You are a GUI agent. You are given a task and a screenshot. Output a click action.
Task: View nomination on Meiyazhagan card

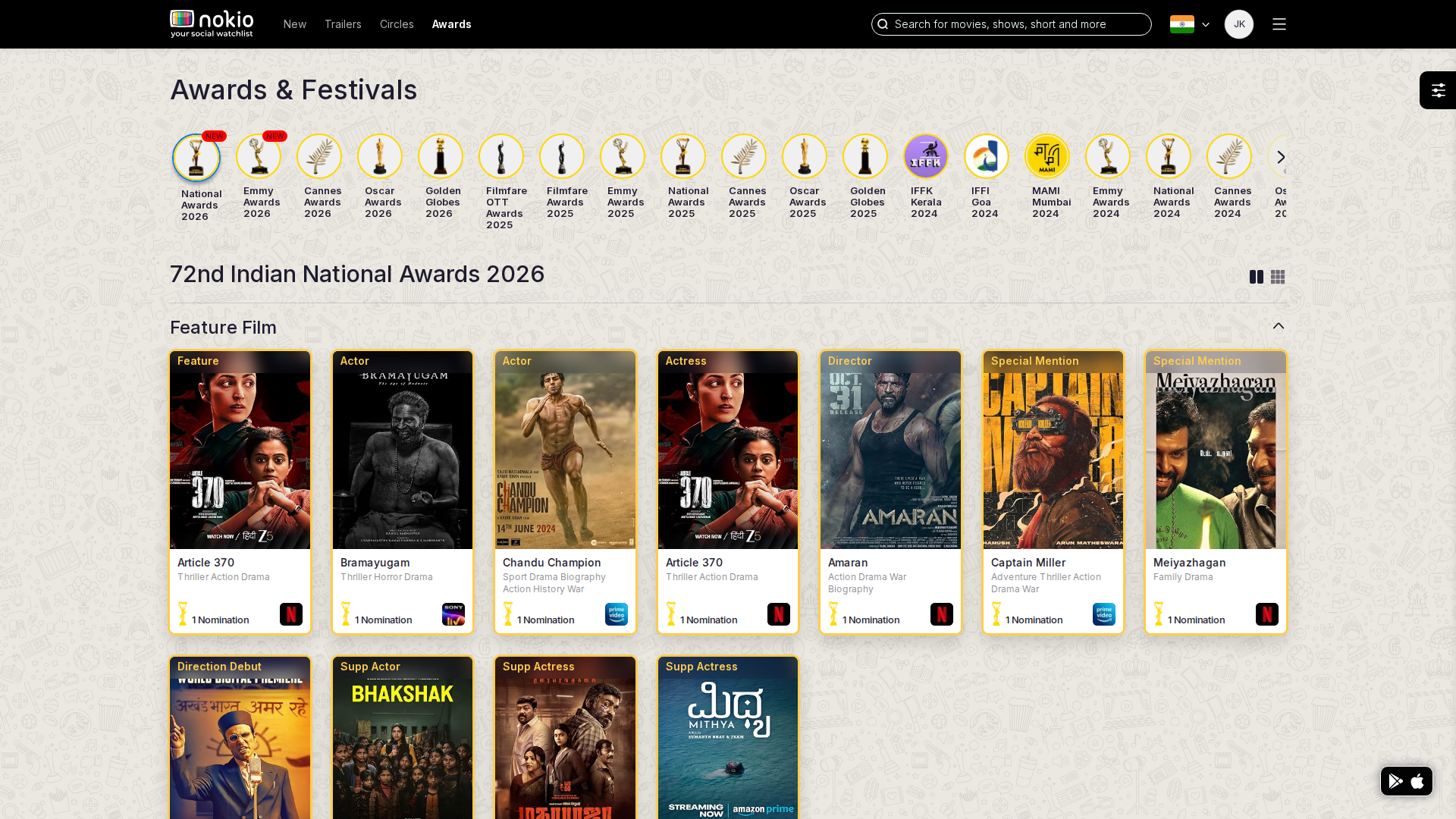(1189, 615)
